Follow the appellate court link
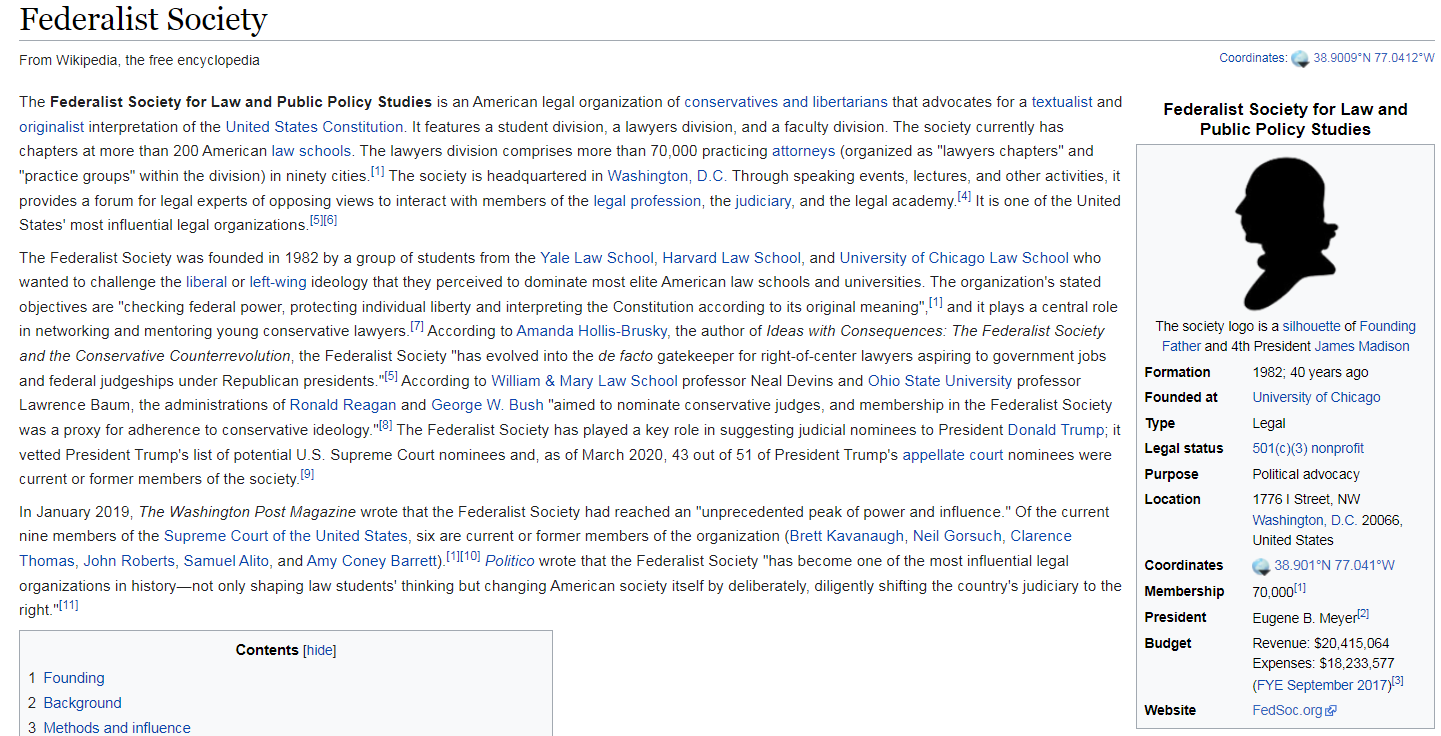The height and width of the screenshot is (736, 1441). [x=952, y=455]
